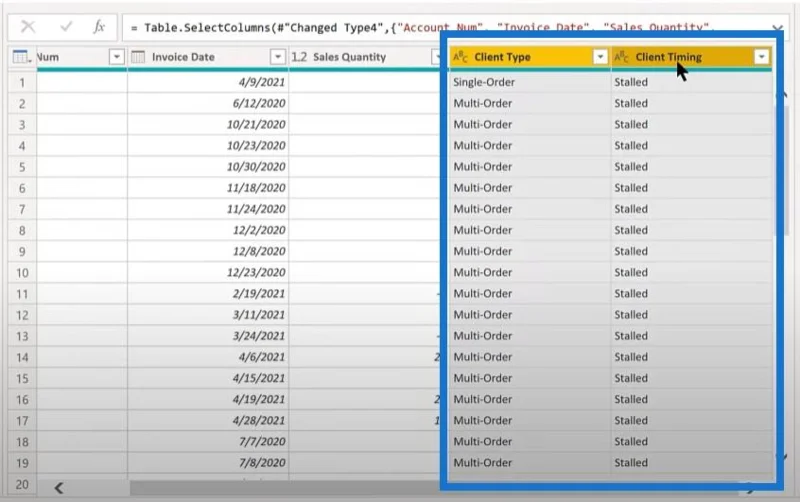Expand the formula bar chevron
This screenshot has width=800, height=502.
pos(777,28)
